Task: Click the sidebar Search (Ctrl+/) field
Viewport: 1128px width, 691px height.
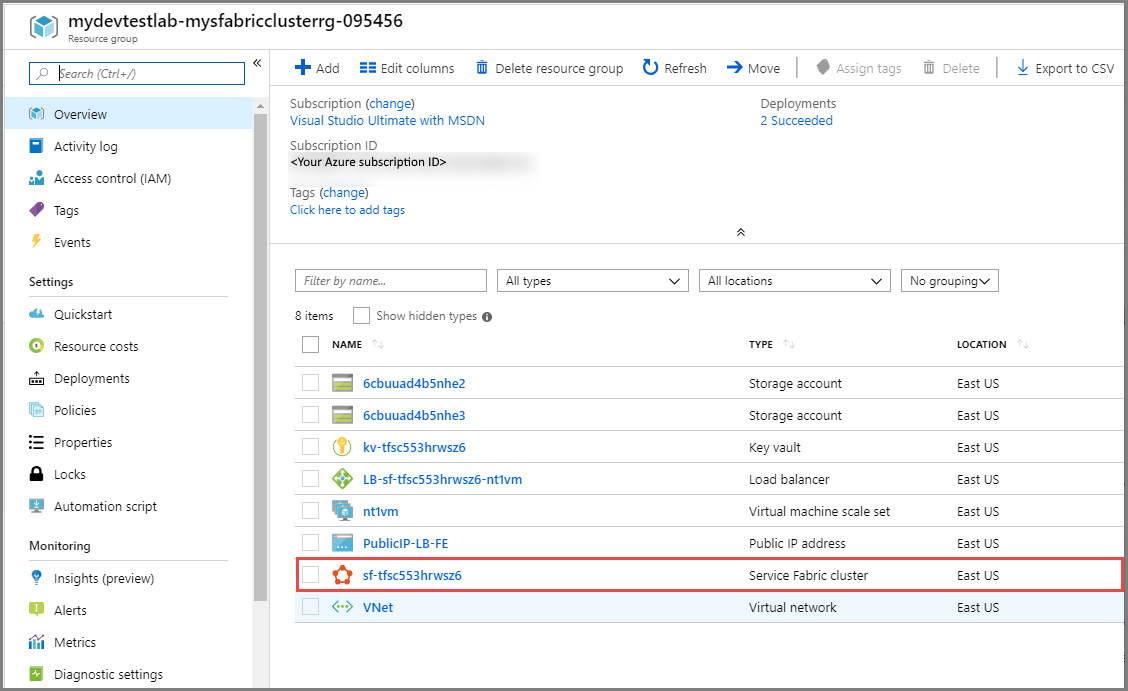Action: pyautogui.click(x=137, y=73)
